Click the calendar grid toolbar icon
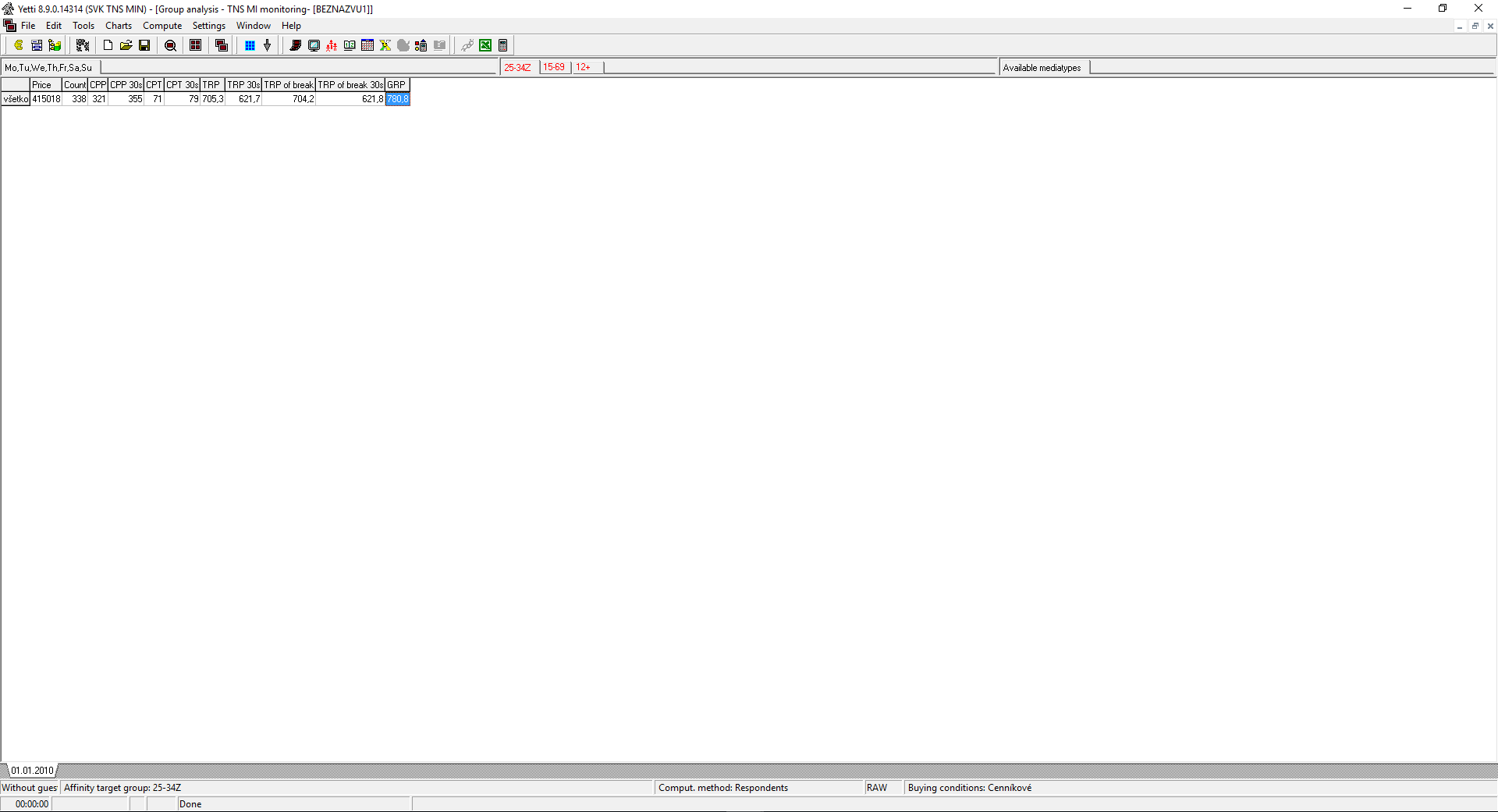The width and height of the screenshot is (1498, 812). pos(367,45)
